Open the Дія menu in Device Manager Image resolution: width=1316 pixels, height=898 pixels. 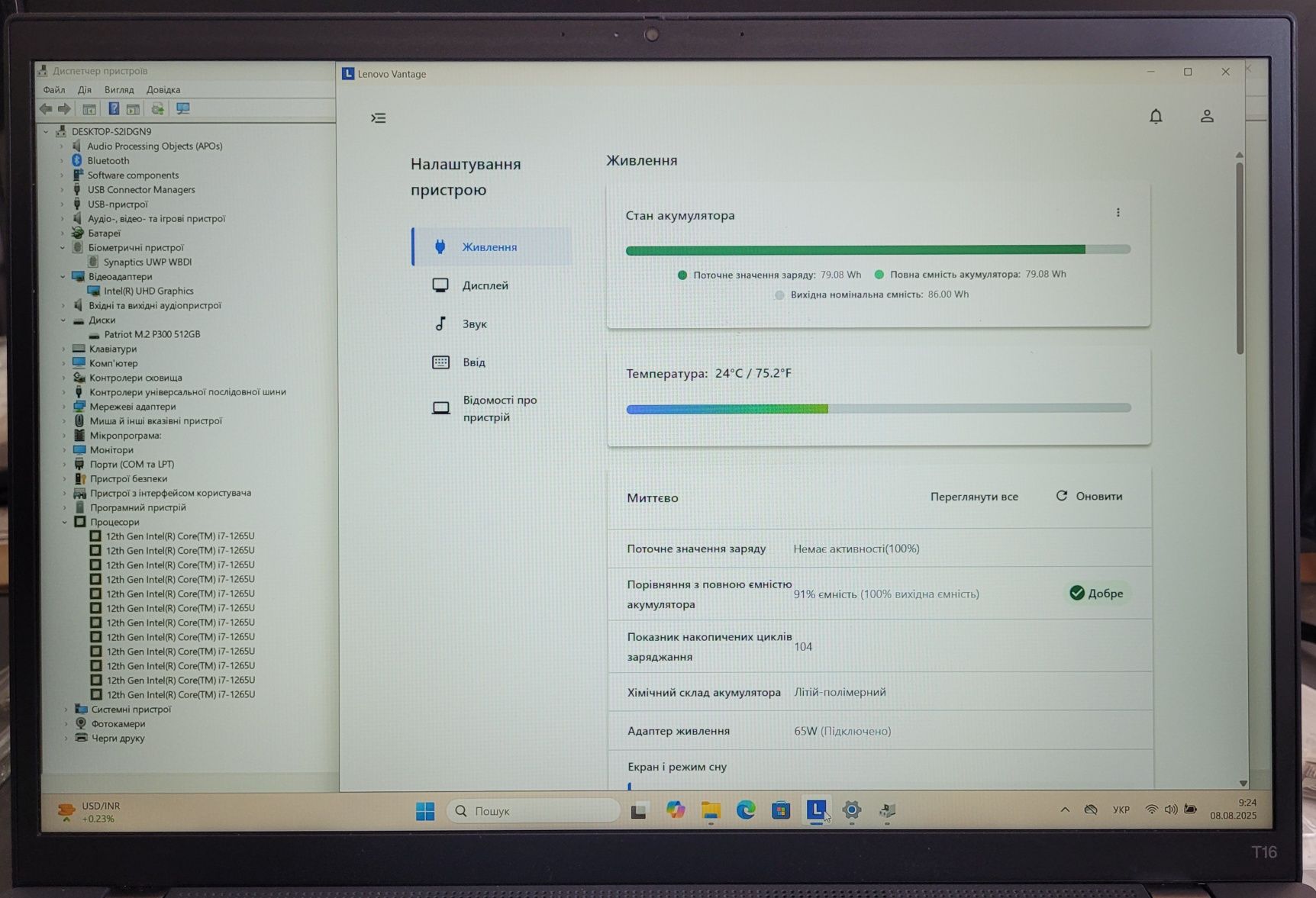[x=85, y=90]
